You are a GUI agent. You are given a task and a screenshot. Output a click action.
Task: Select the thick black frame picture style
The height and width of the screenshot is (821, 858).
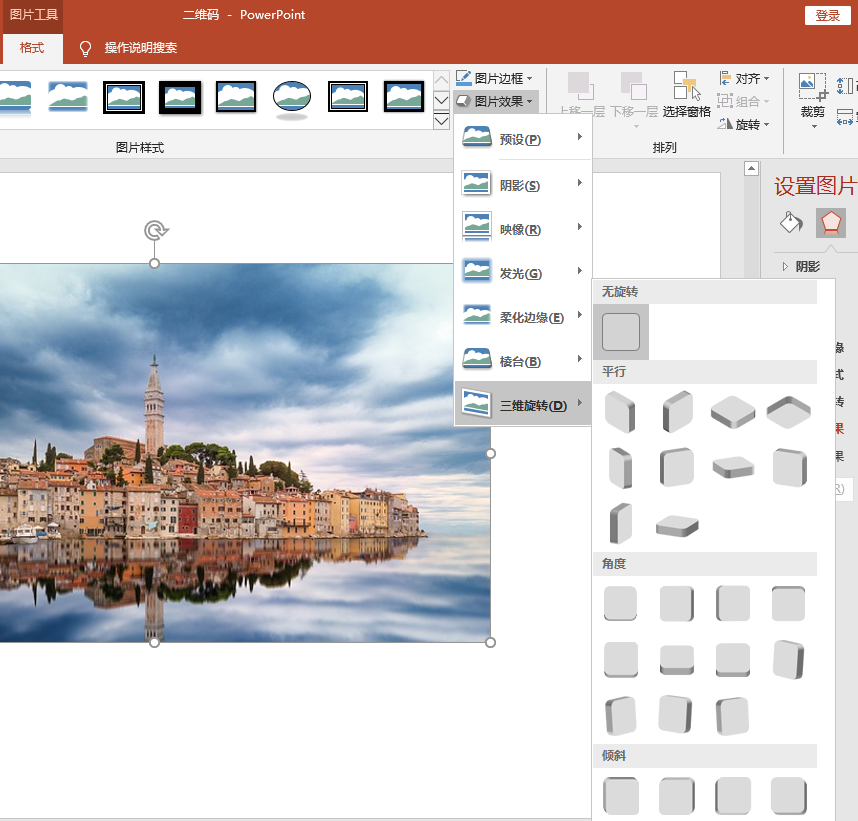point(180,97)
